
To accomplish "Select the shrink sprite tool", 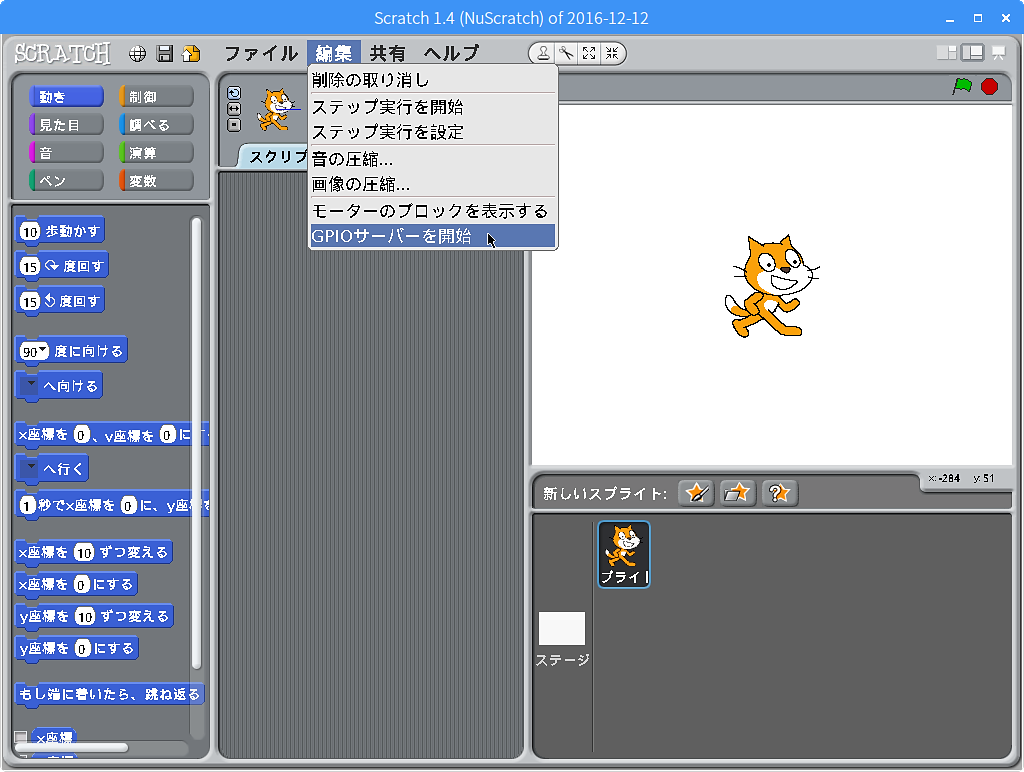I will (612, 54).
